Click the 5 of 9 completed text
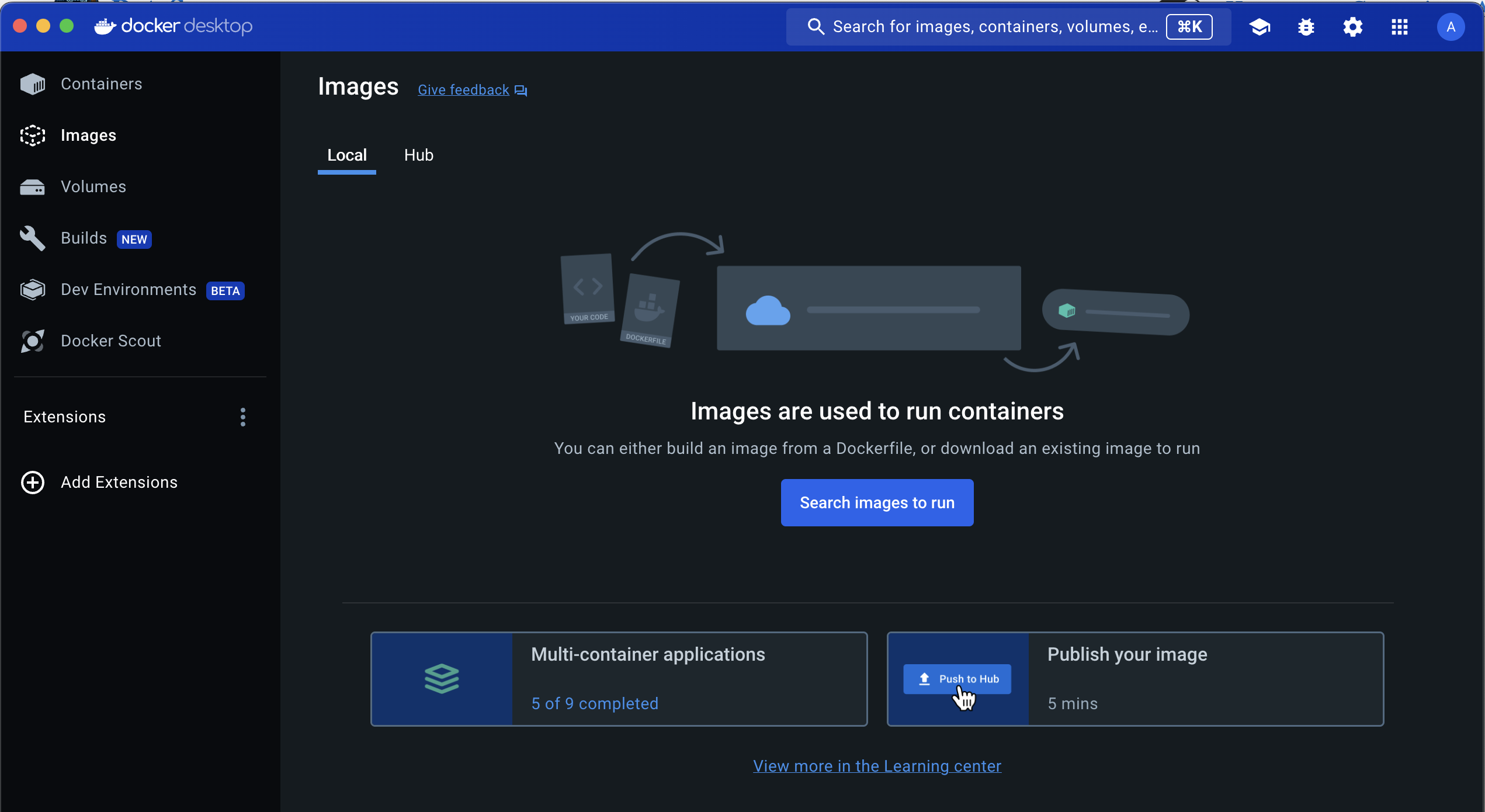 click(x=595, y=703)
